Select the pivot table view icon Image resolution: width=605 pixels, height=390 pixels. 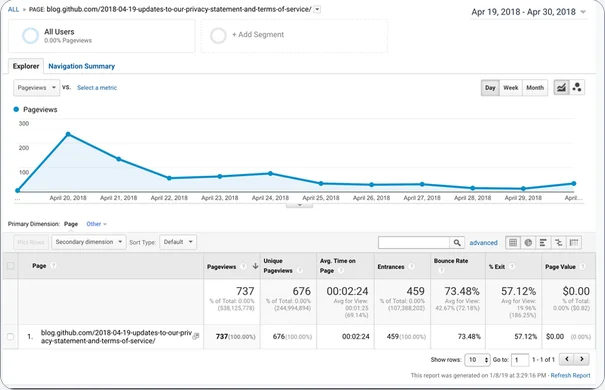click(x=574, y=243)
